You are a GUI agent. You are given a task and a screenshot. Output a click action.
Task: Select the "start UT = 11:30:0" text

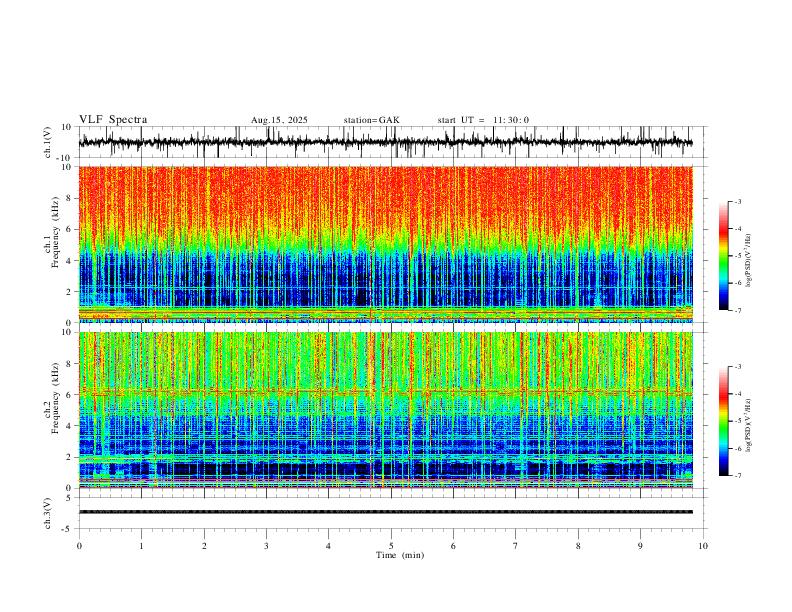click(x=483, y=120)
